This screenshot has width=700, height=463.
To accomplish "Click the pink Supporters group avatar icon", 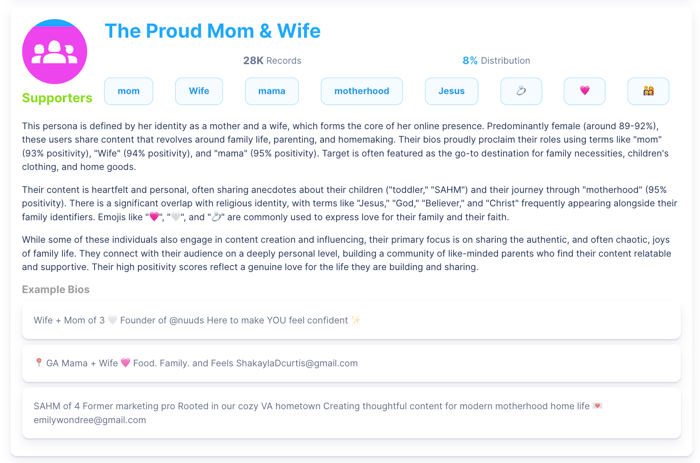I will click(x=54, y=51).
